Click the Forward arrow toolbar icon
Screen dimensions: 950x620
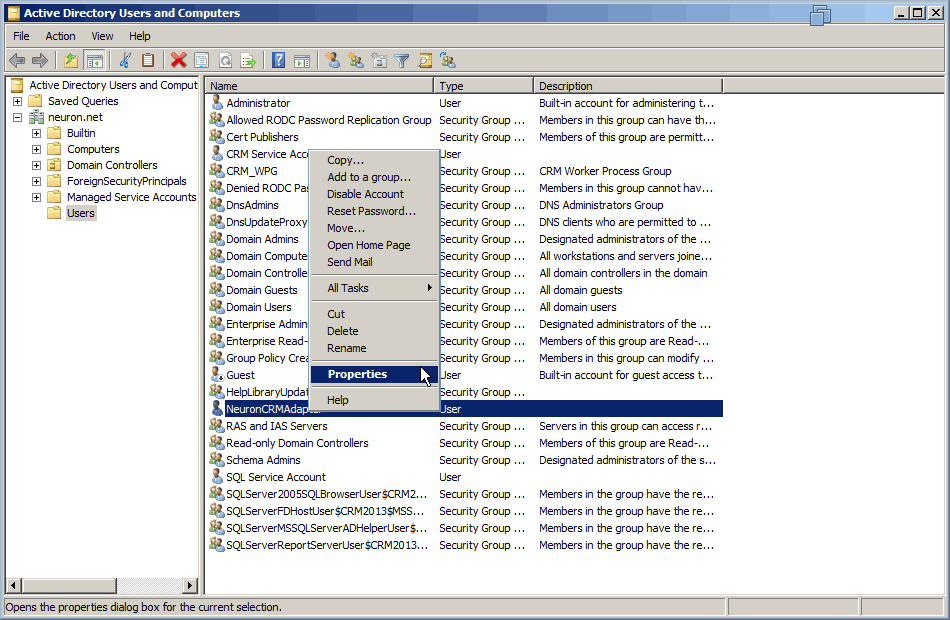(40, 61)
